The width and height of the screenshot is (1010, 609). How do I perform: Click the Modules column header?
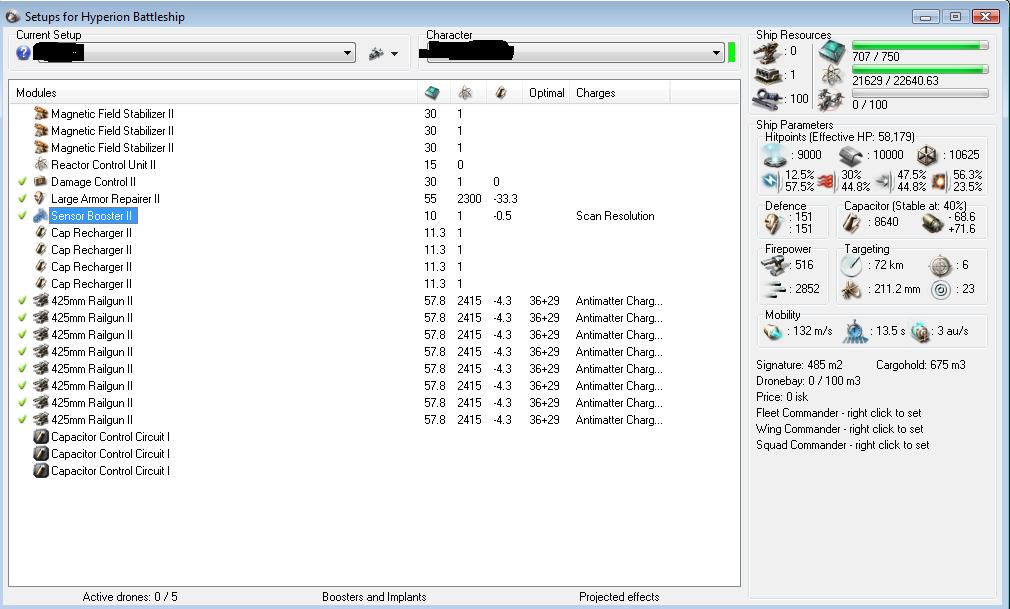click(x=36, y=93)
